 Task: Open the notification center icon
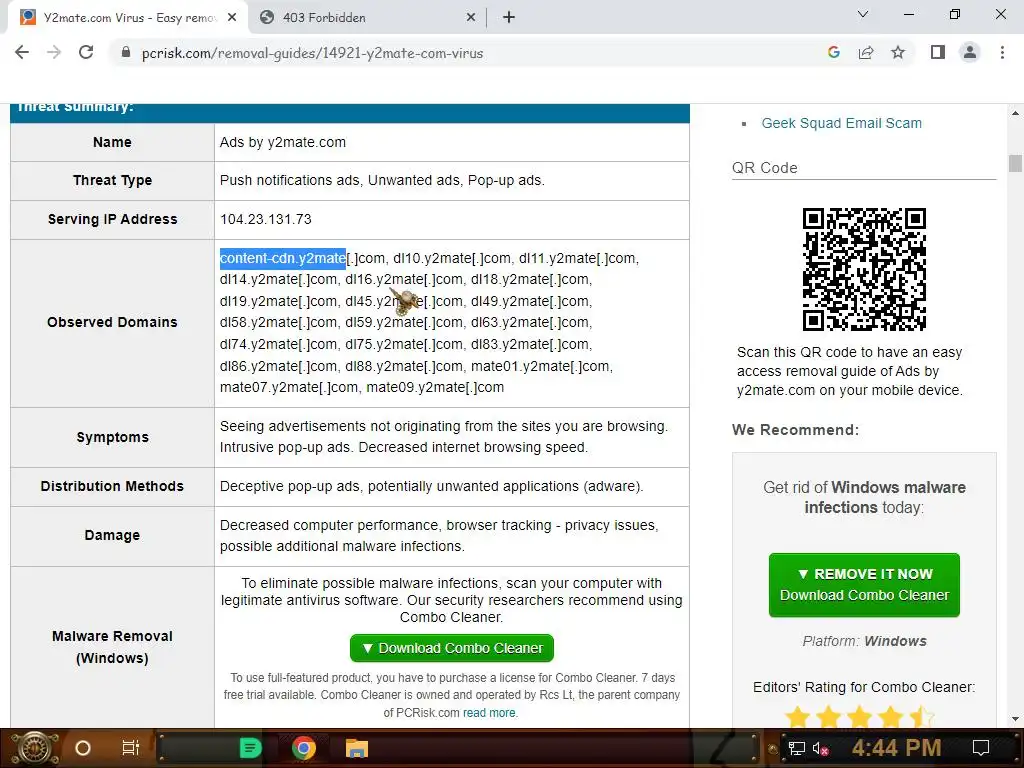point(981,748)
